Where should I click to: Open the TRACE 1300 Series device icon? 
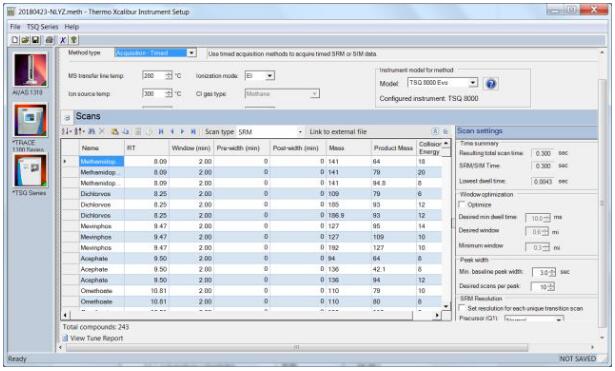(x=30, y=120)
